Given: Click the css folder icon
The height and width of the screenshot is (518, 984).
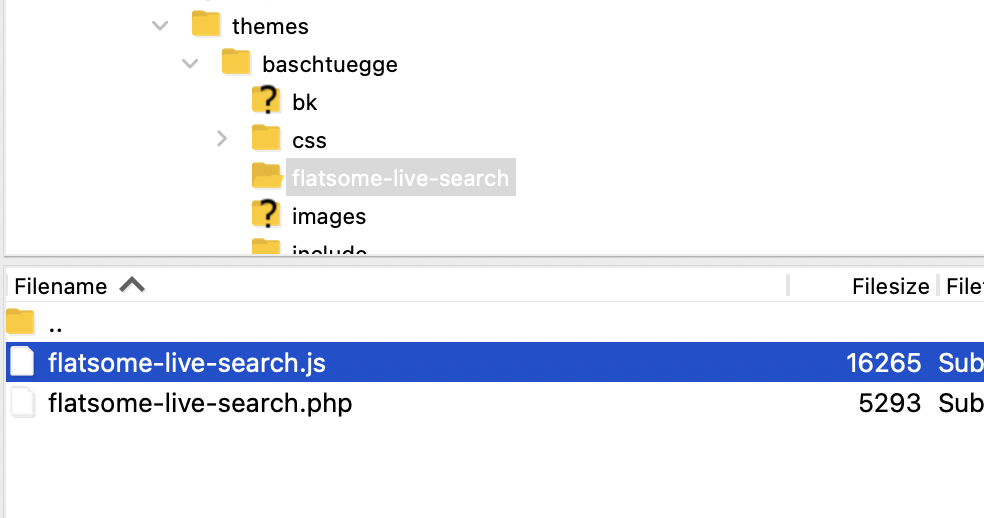Looking at the screenshot, I should 267,138.
